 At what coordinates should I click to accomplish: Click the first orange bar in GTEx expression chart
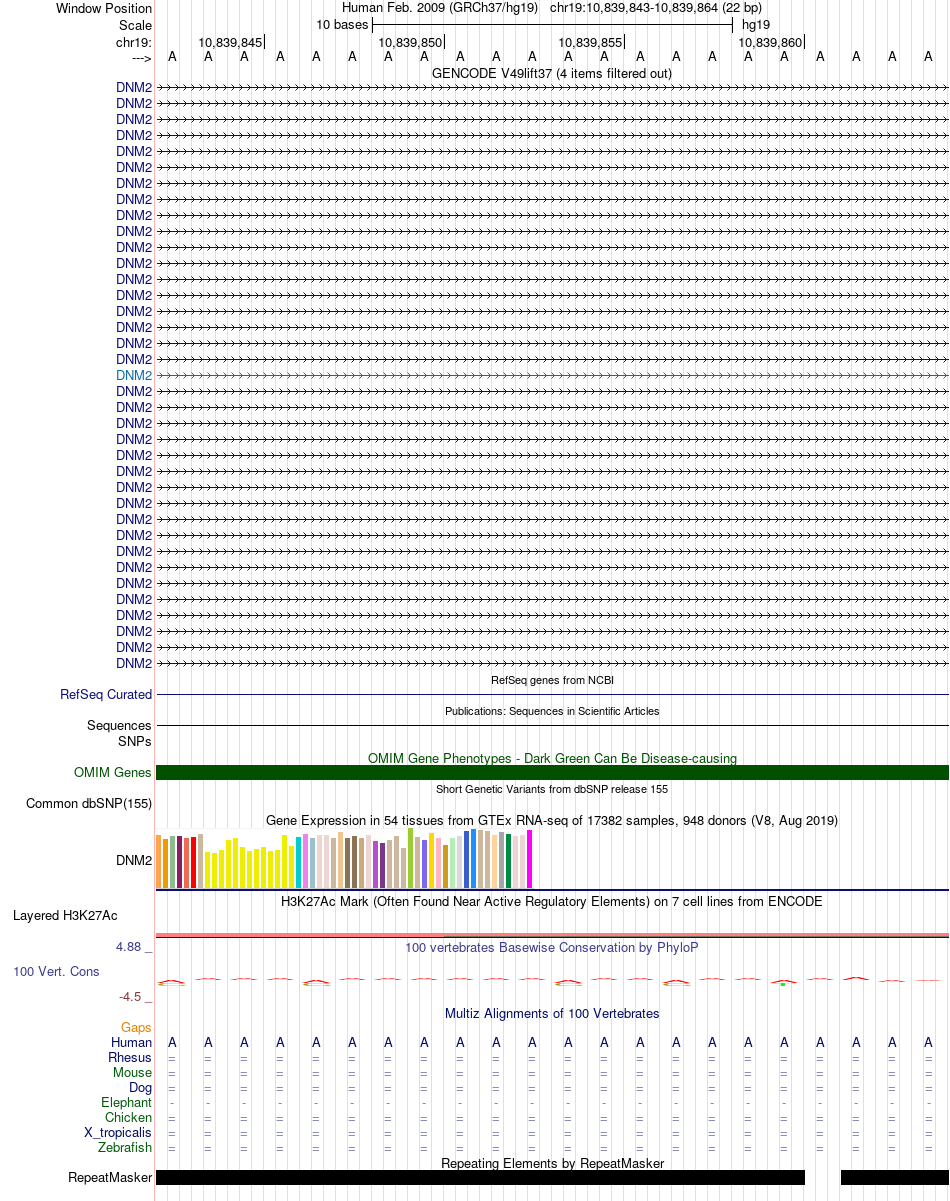[x=159, y=861]
